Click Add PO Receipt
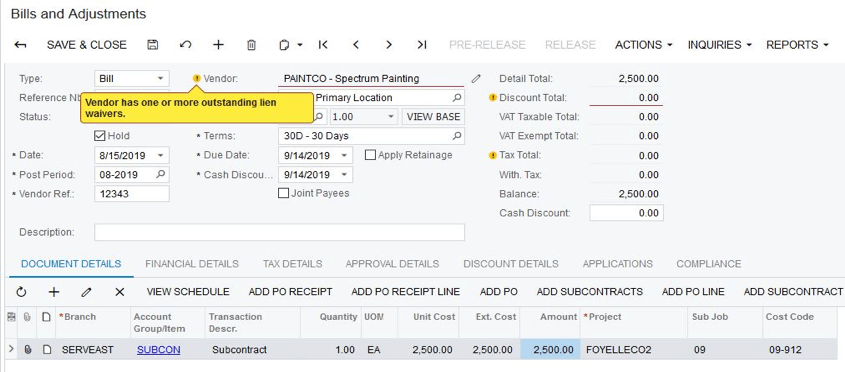The height and width of the screenshot is (372, 845). (290, 292)
